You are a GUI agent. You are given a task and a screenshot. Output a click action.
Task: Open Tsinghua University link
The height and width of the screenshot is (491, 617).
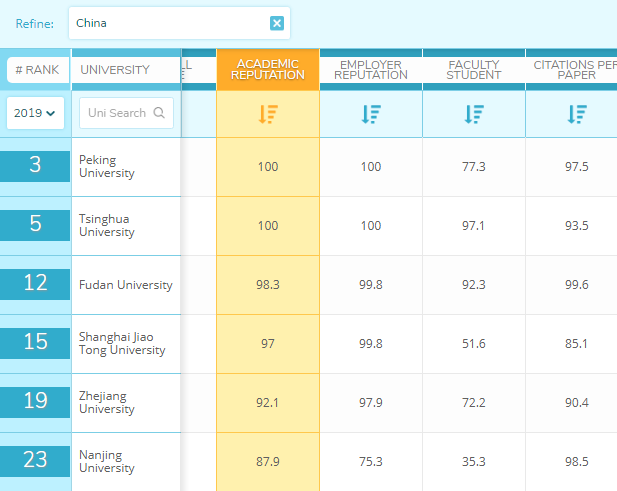[x=107, y=225]
